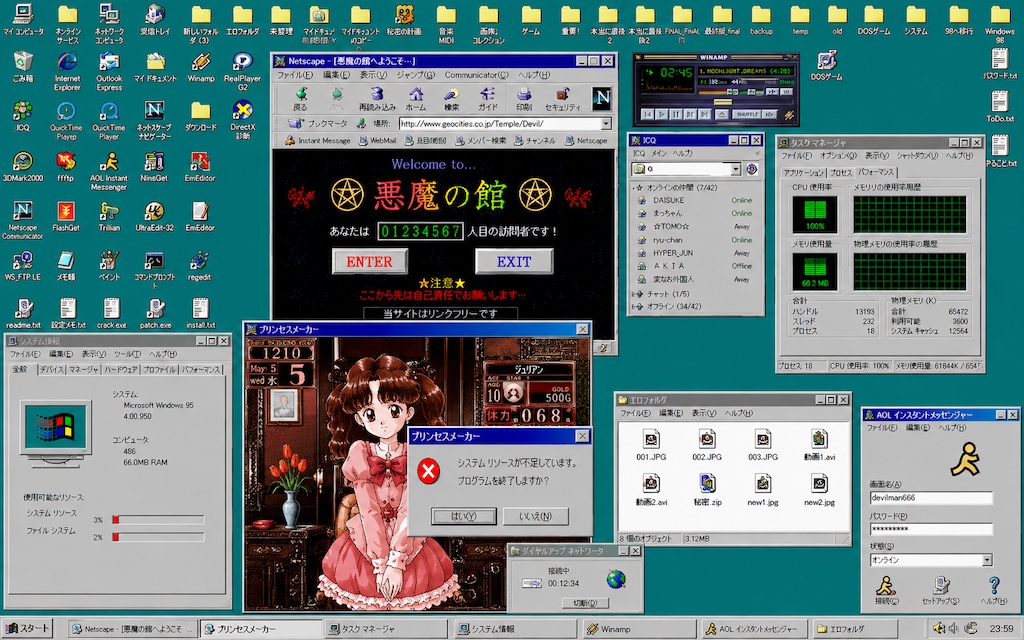
Task: Click いいえ(N) in the error dialog
Action: click(536, 516)
